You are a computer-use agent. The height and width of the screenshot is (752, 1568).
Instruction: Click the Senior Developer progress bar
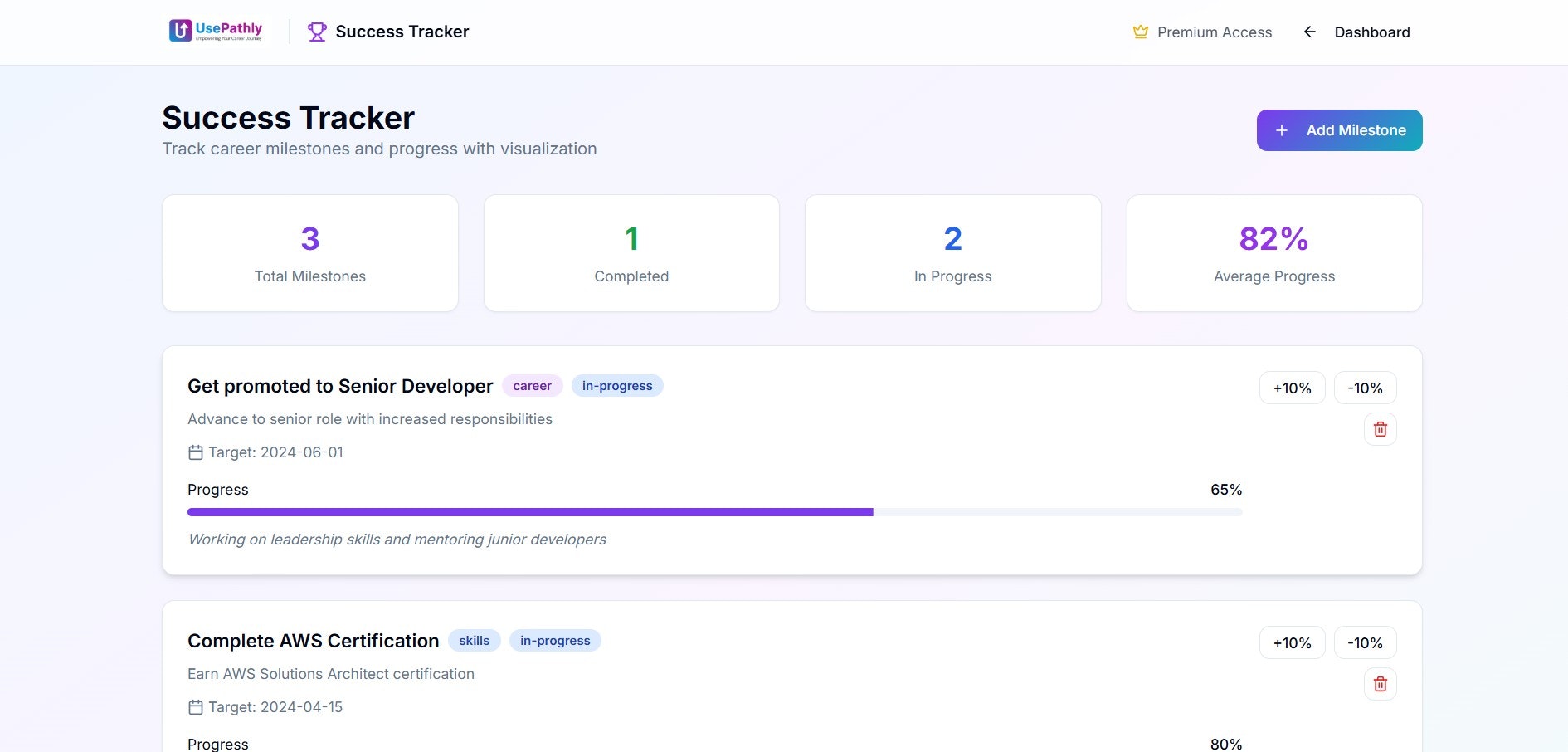pyautogui.click(x=715, y=512)
